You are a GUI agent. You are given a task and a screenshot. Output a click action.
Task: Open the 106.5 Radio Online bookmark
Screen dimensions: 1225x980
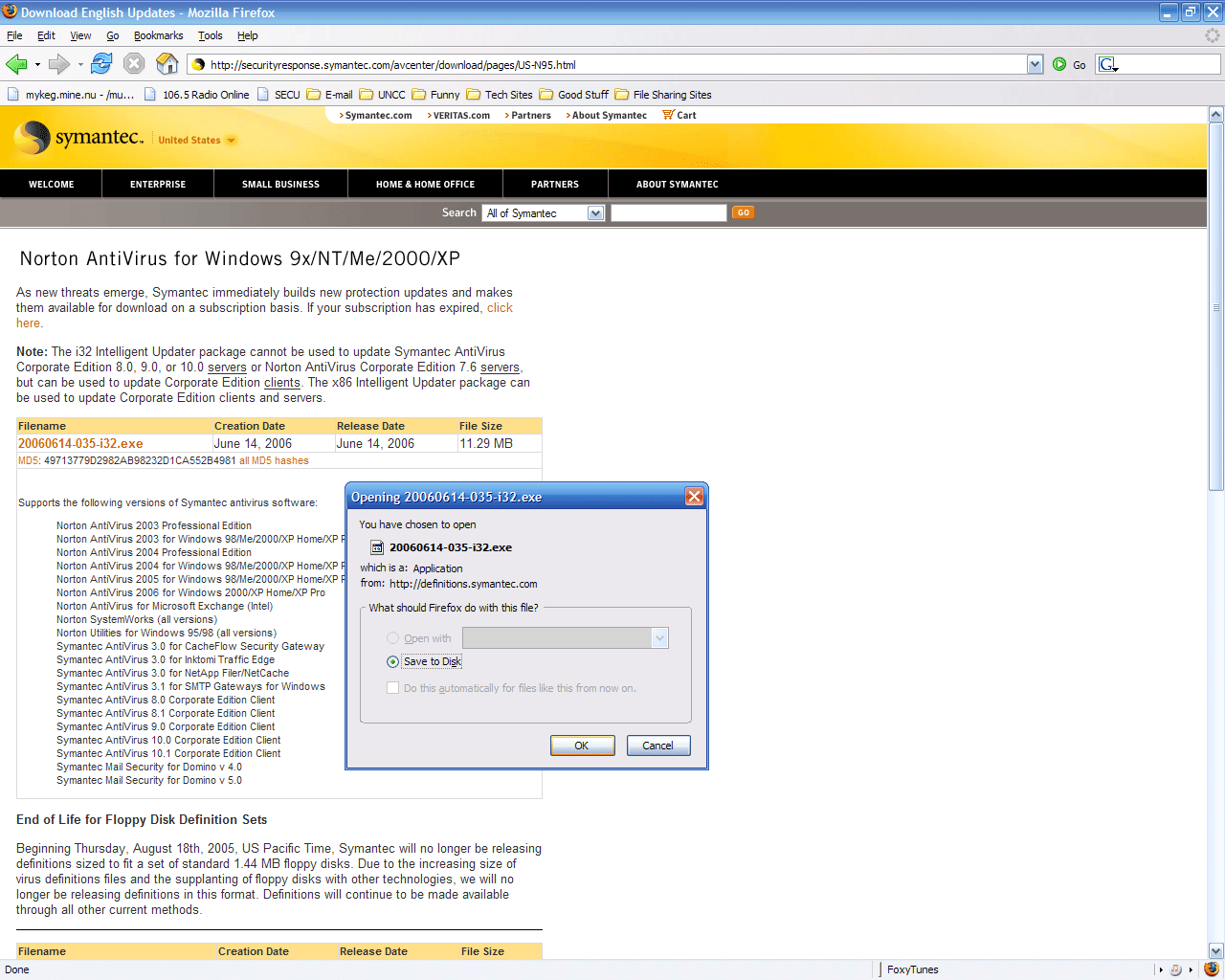(x=196, y=95)
